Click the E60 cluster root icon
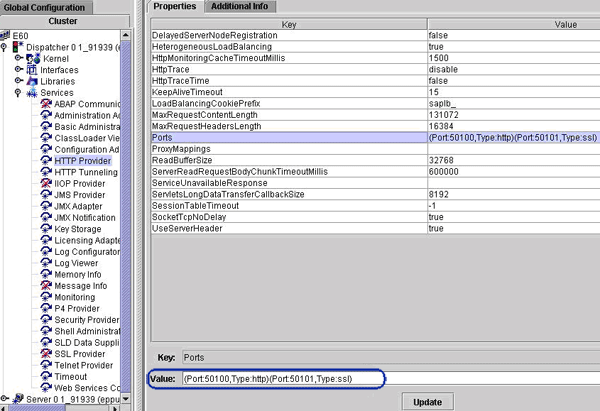 pos(5,36)
